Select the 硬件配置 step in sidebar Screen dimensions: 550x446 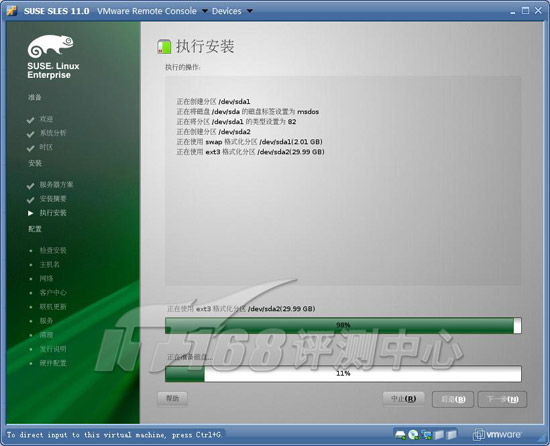tap(53, 363)
